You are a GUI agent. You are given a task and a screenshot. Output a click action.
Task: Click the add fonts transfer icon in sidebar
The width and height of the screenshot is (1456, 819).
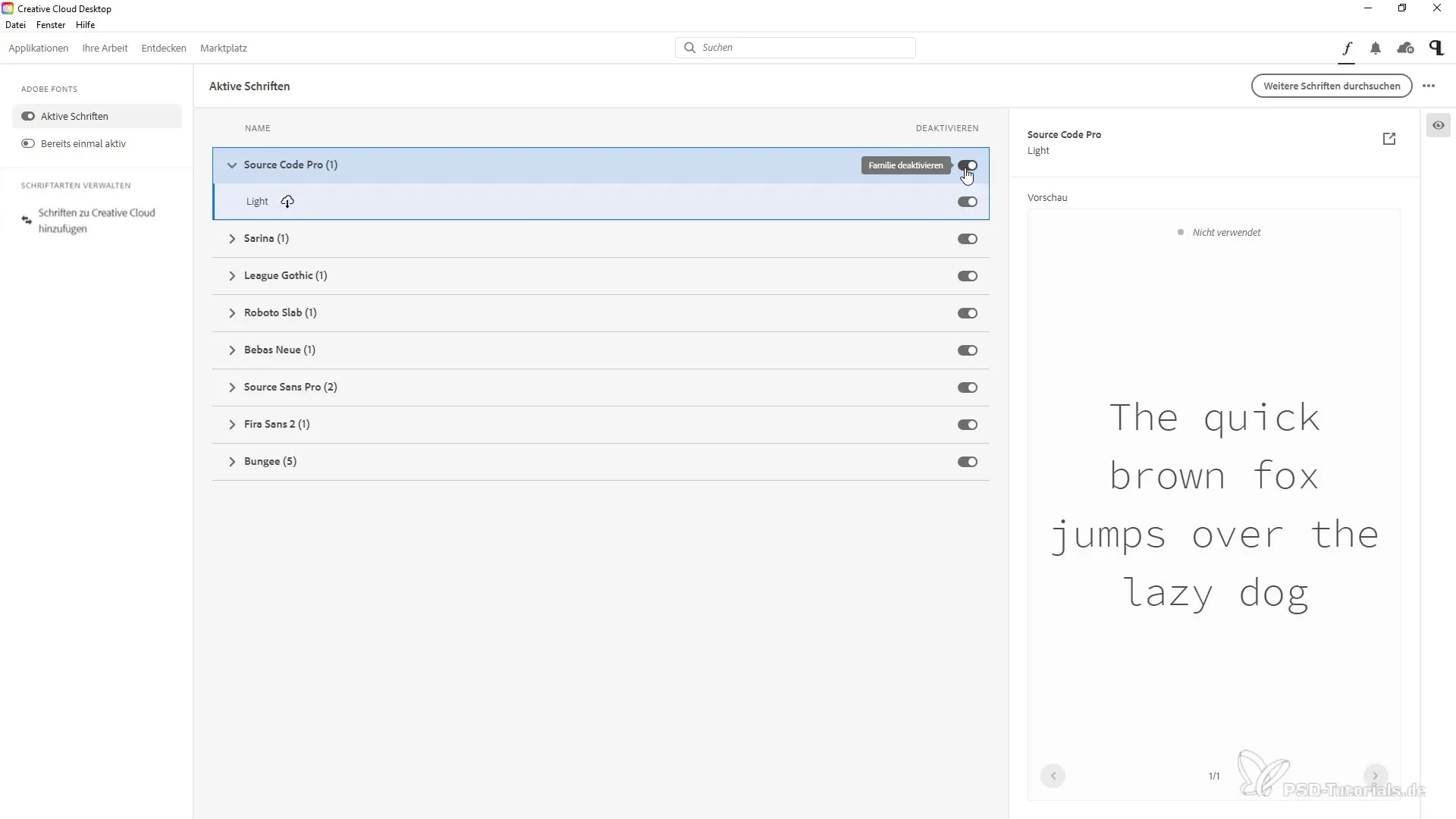(27, 221)
